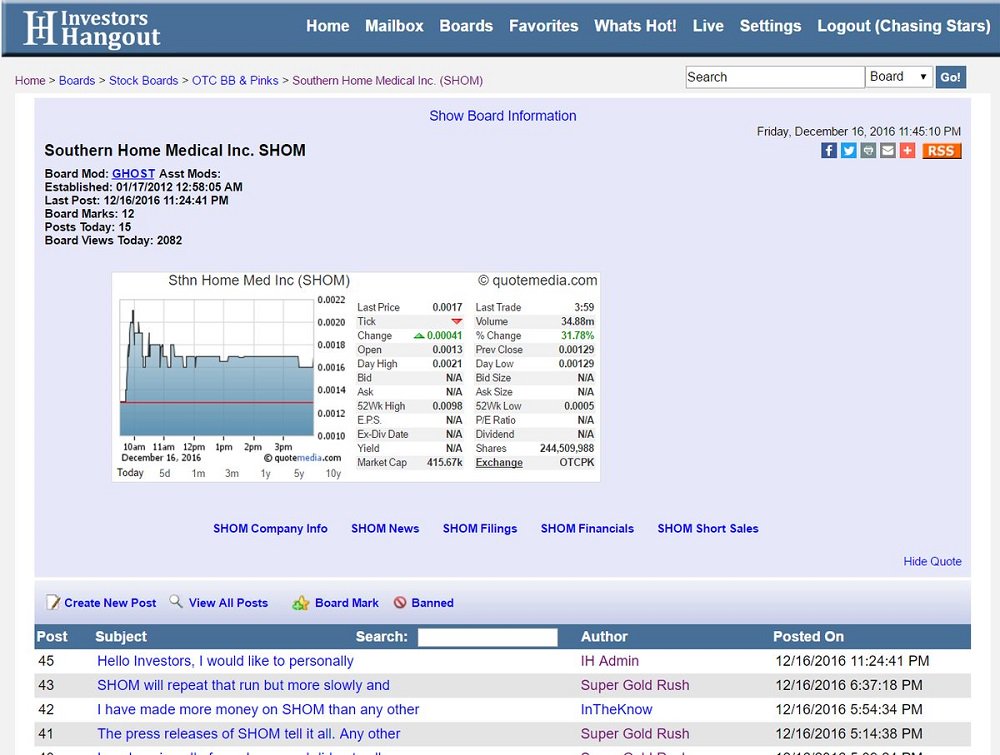Viewport: 1000px width, 755px height.
Task: Select the 10y chart range
Action: (x=334, y=473)
